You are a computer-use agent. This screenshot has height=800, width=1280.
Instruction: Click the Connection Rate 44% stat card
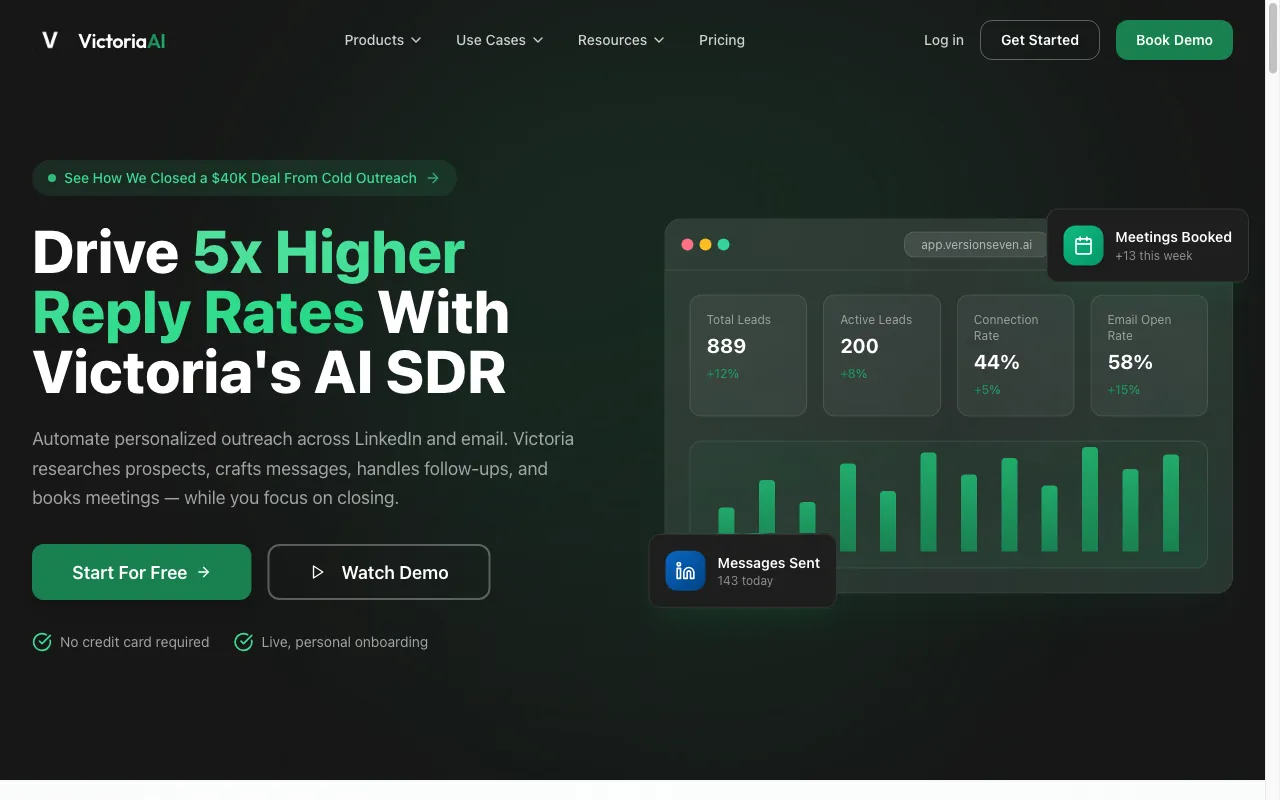tap(1015, 355)
